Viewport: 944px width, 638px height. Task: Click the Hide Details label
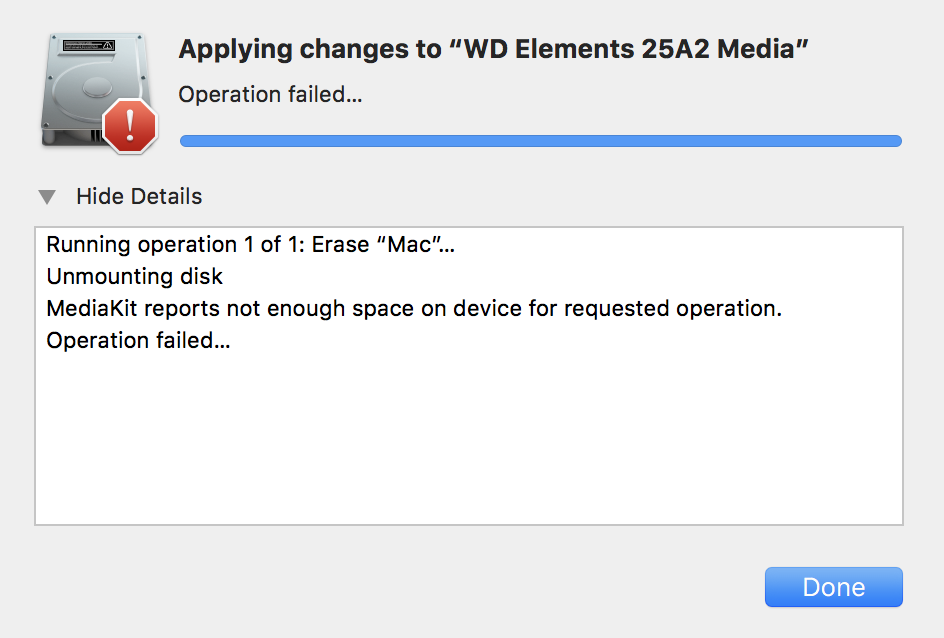tap(139, 196)
